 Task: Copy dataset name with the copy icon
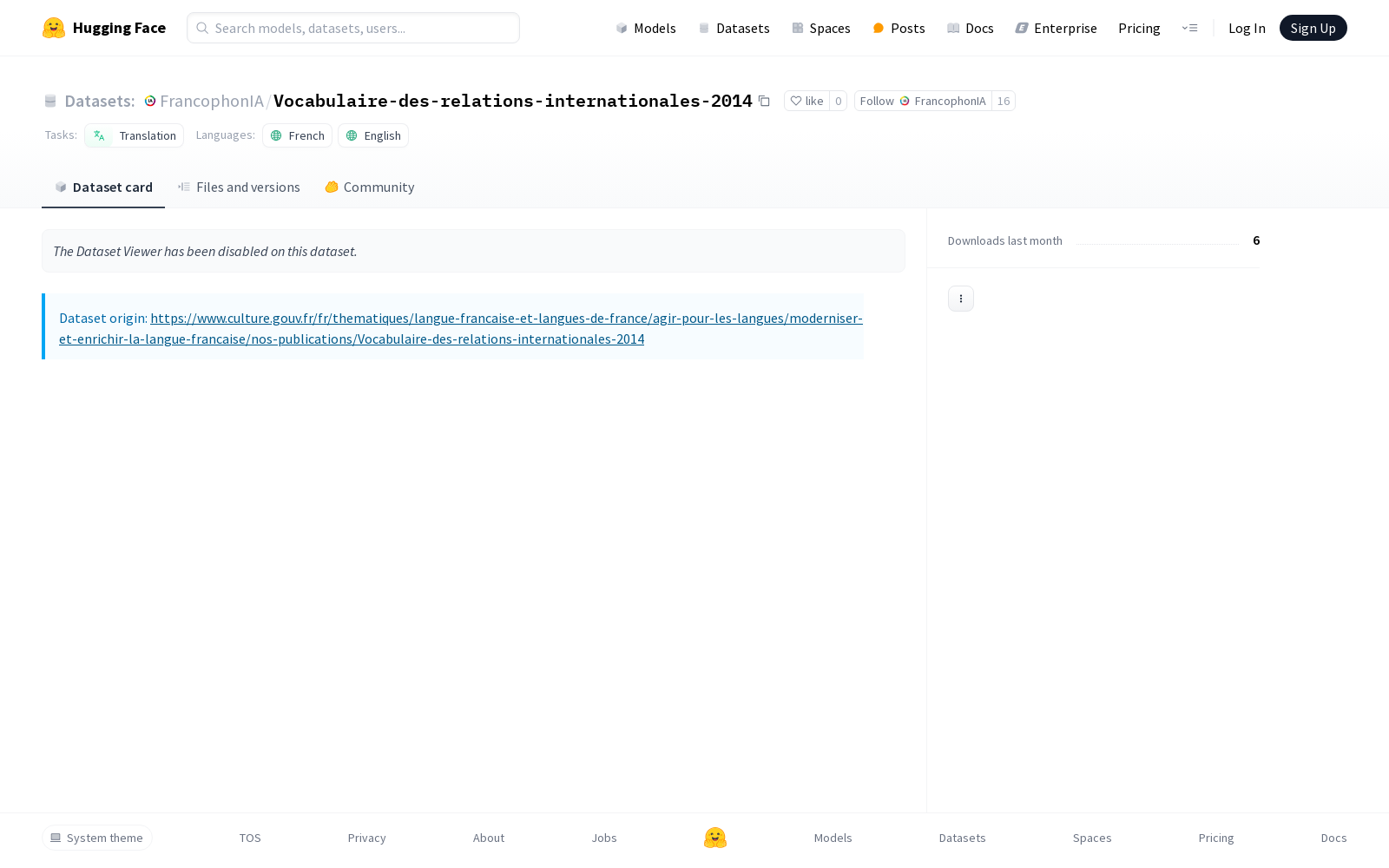[x=764, y=101]
